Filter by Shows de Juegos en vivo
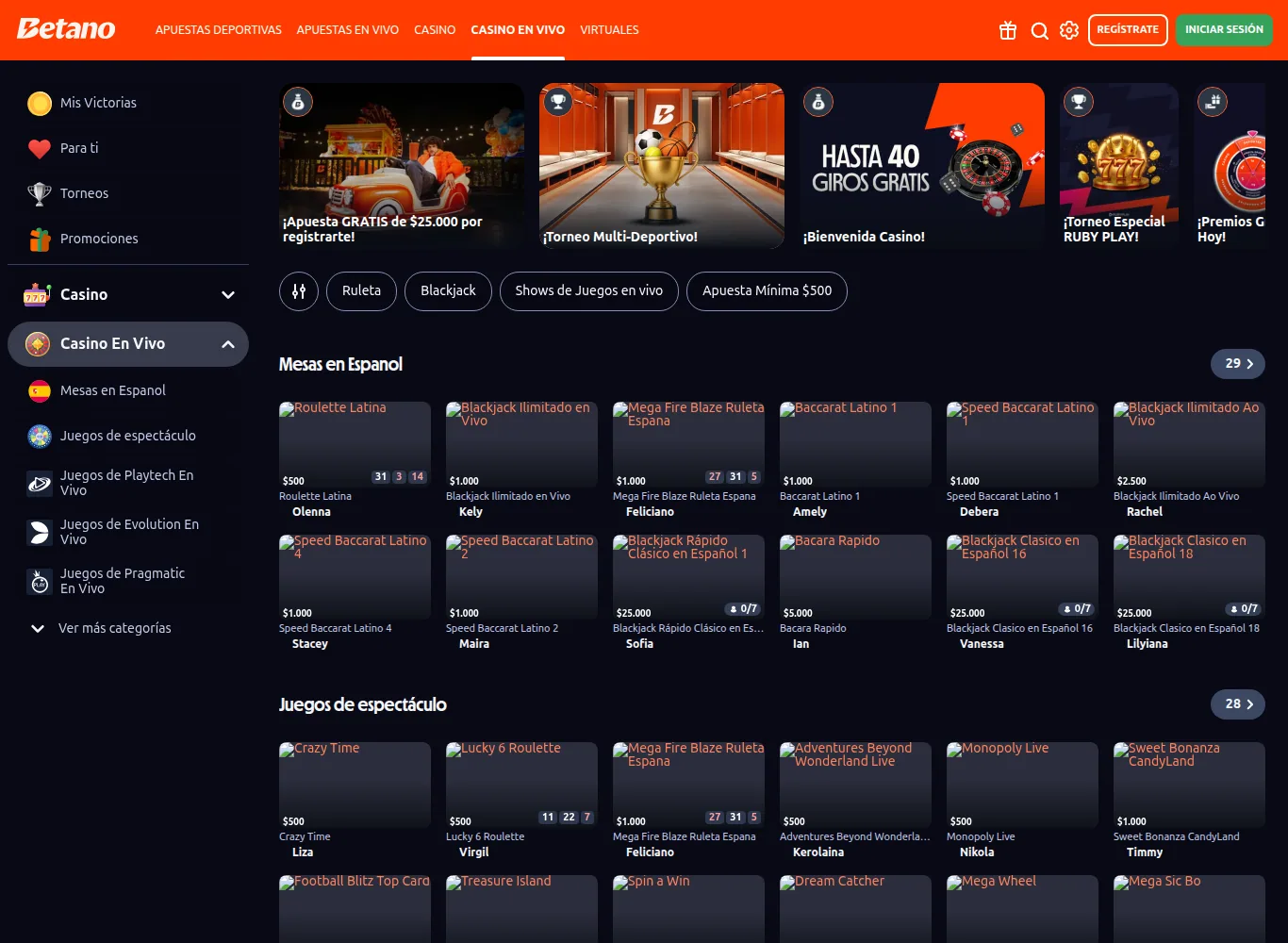 [589, 290]
